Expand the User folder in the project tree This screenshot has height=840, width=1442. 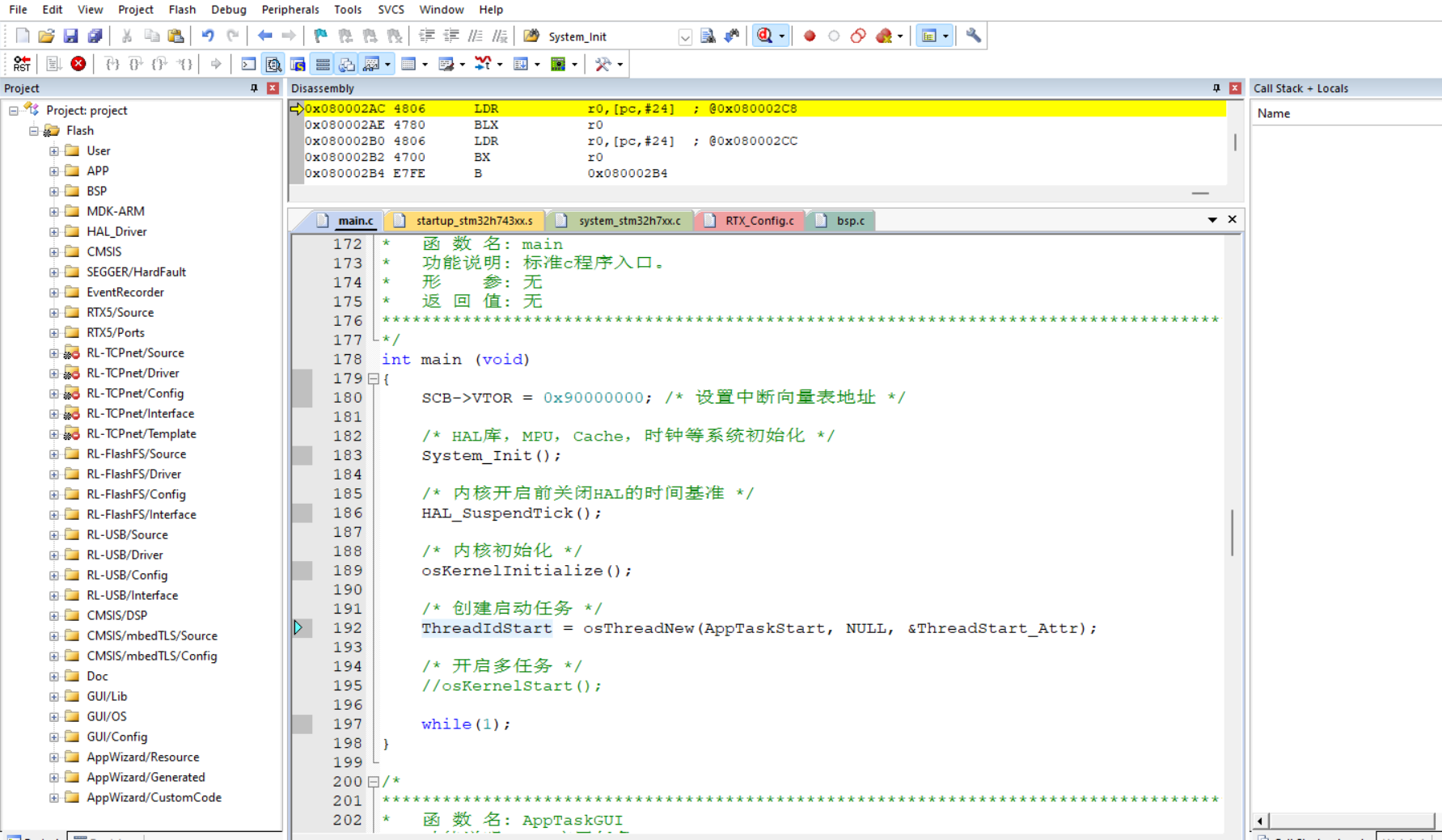coord(53,151)
